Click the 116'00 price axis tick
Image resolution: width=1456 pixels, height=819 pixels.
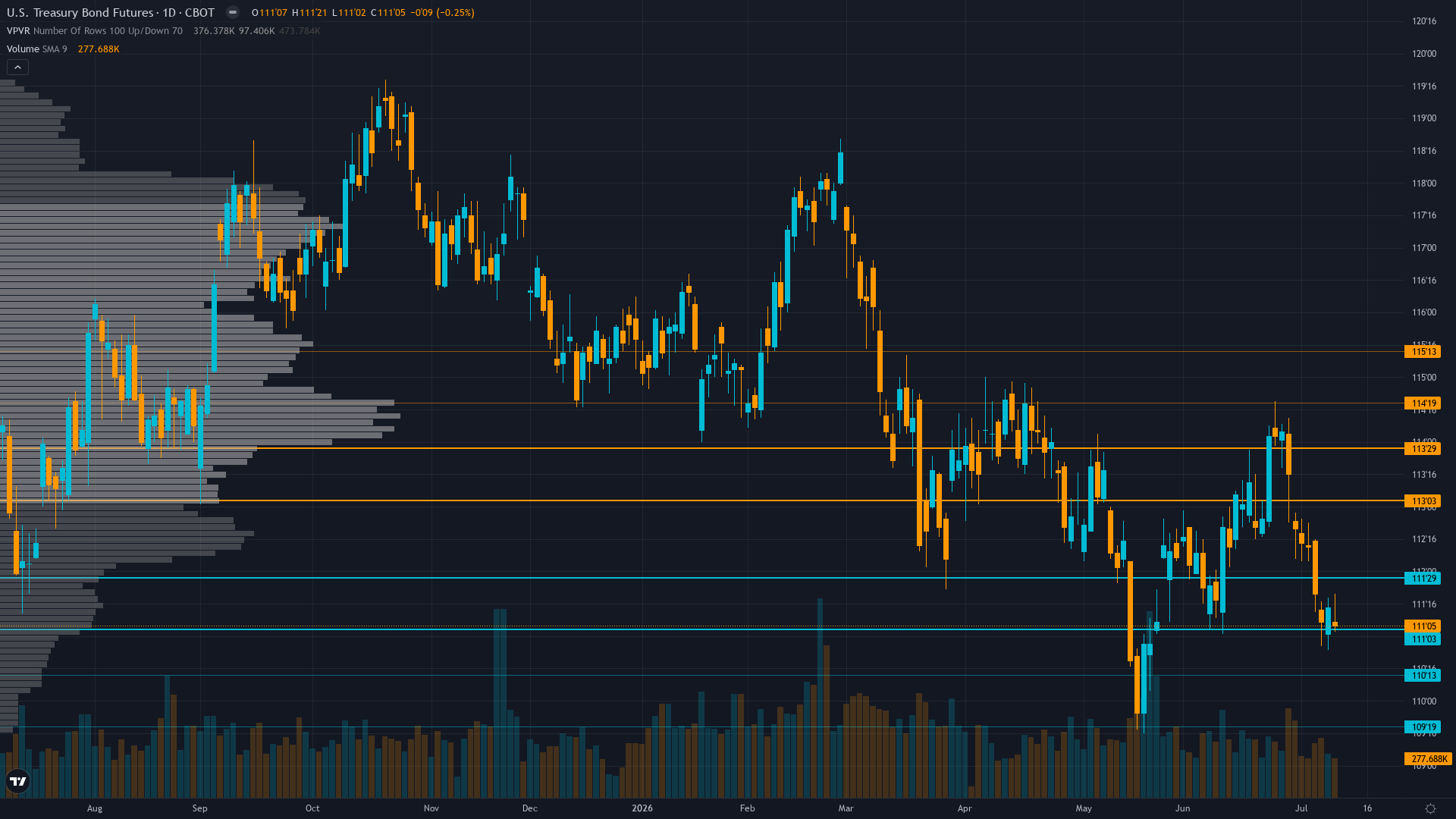1424,312
